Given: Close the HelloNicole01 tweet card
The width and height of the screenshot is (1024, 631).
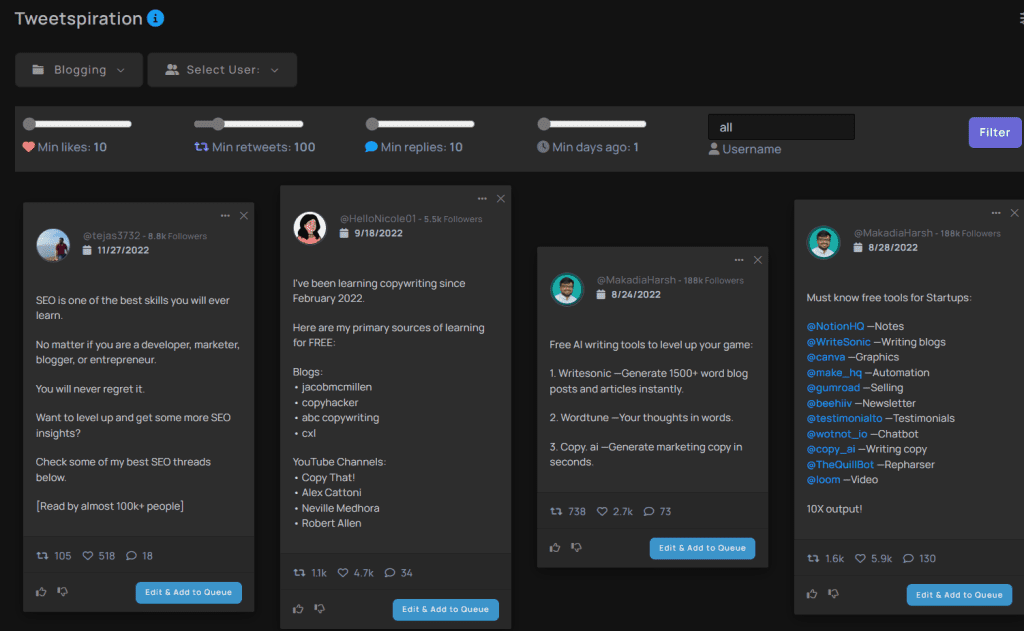Looking at the screenshot, I should (501, 199).
